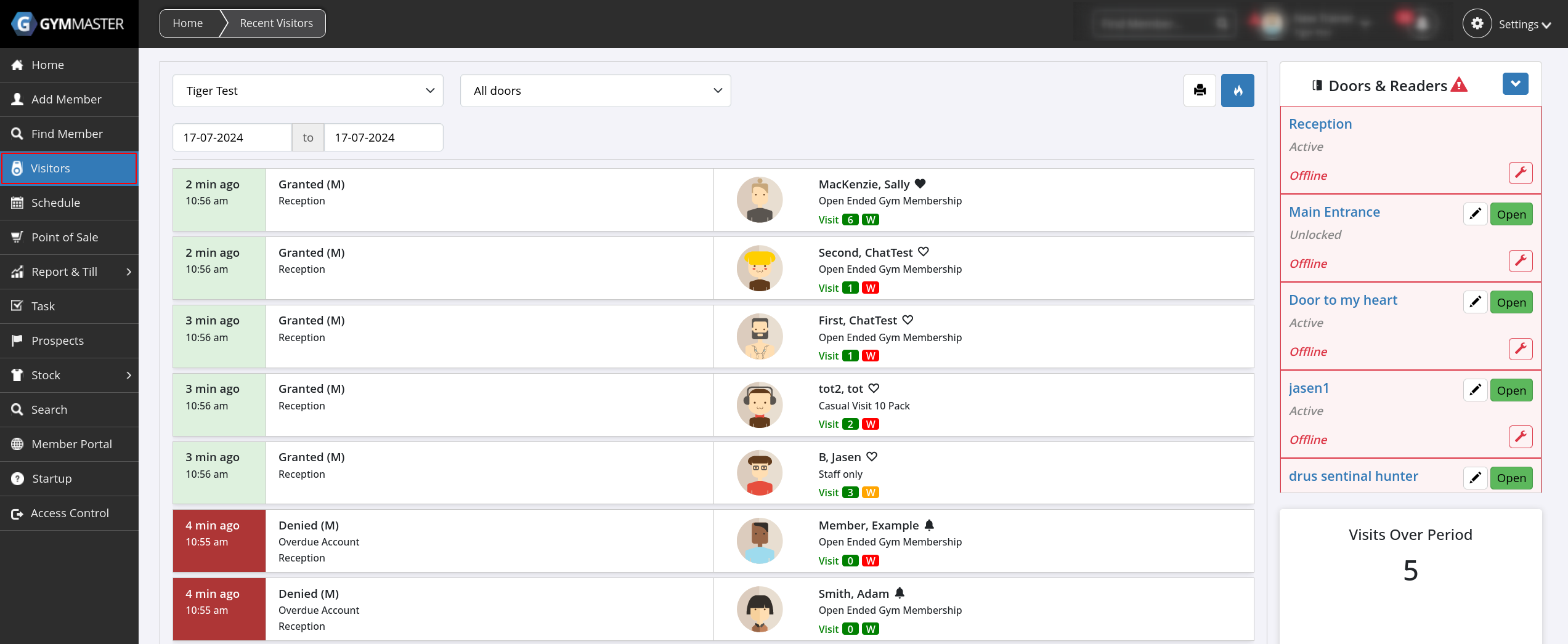Click pencil edit icon for Main Entrance

click(x=1475, y=214)
